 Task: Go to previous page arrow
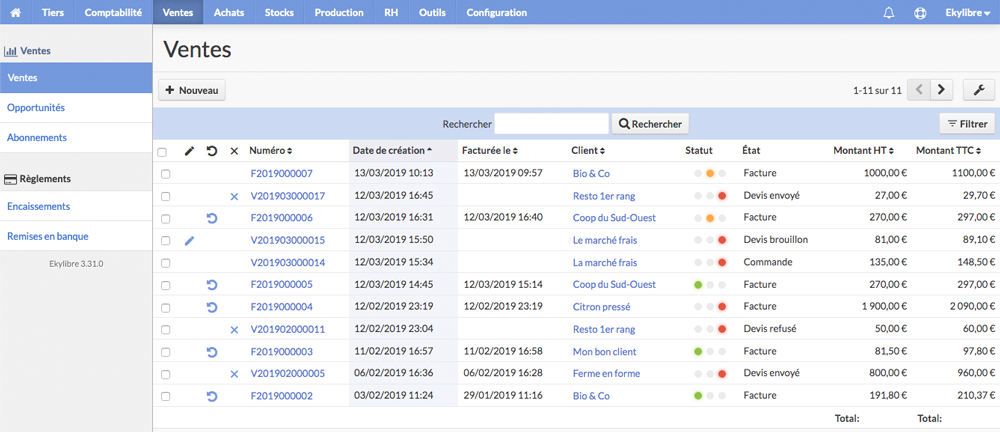coord(919,90)
